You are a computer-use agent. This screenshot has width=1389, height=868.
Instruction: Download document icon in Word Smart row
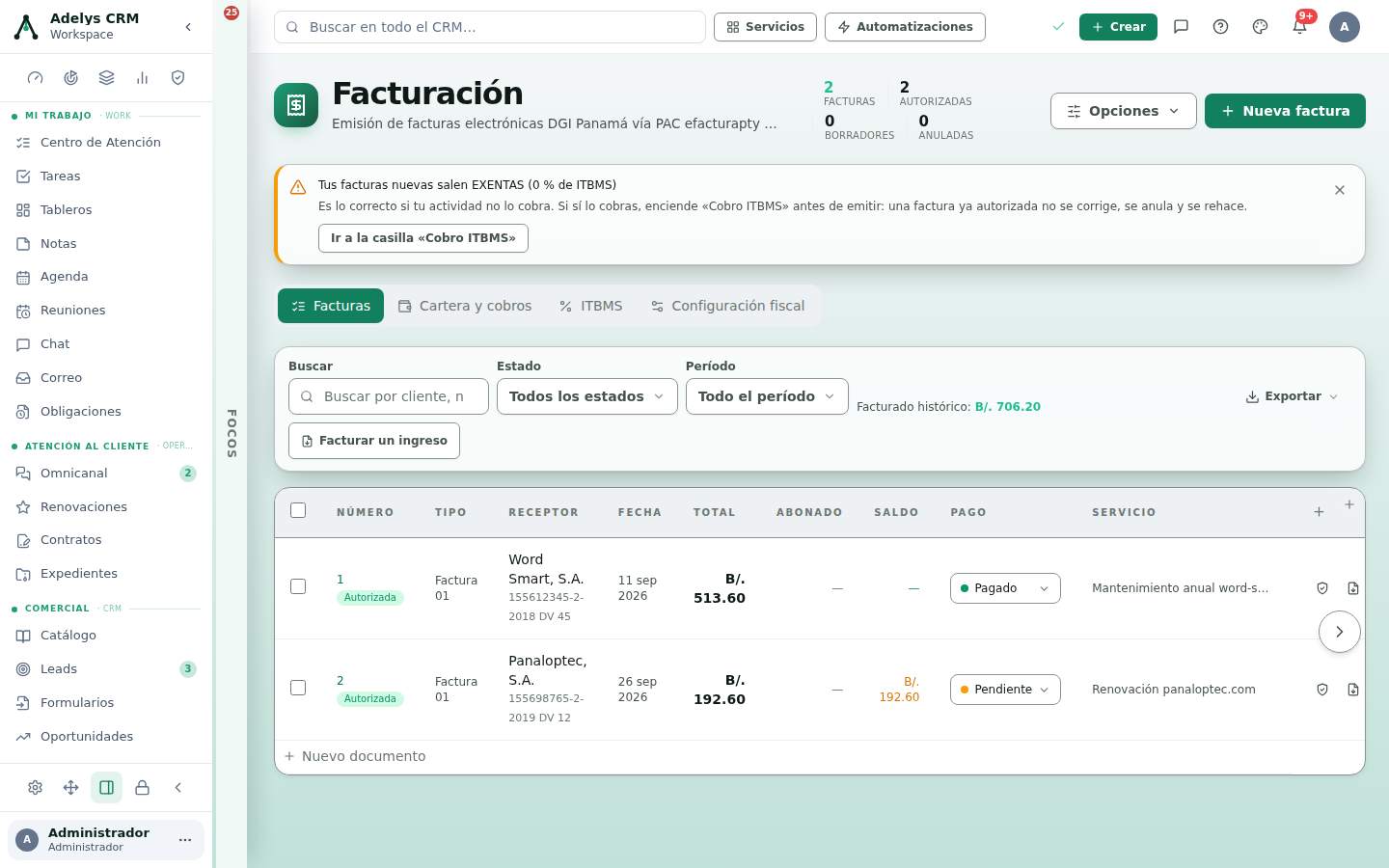point(1353,588)
